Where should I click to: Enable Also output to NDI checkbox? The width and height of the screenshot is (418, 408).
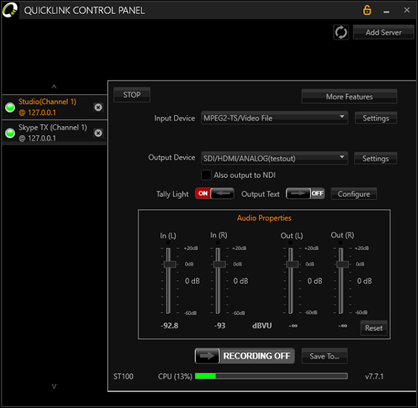206,175
